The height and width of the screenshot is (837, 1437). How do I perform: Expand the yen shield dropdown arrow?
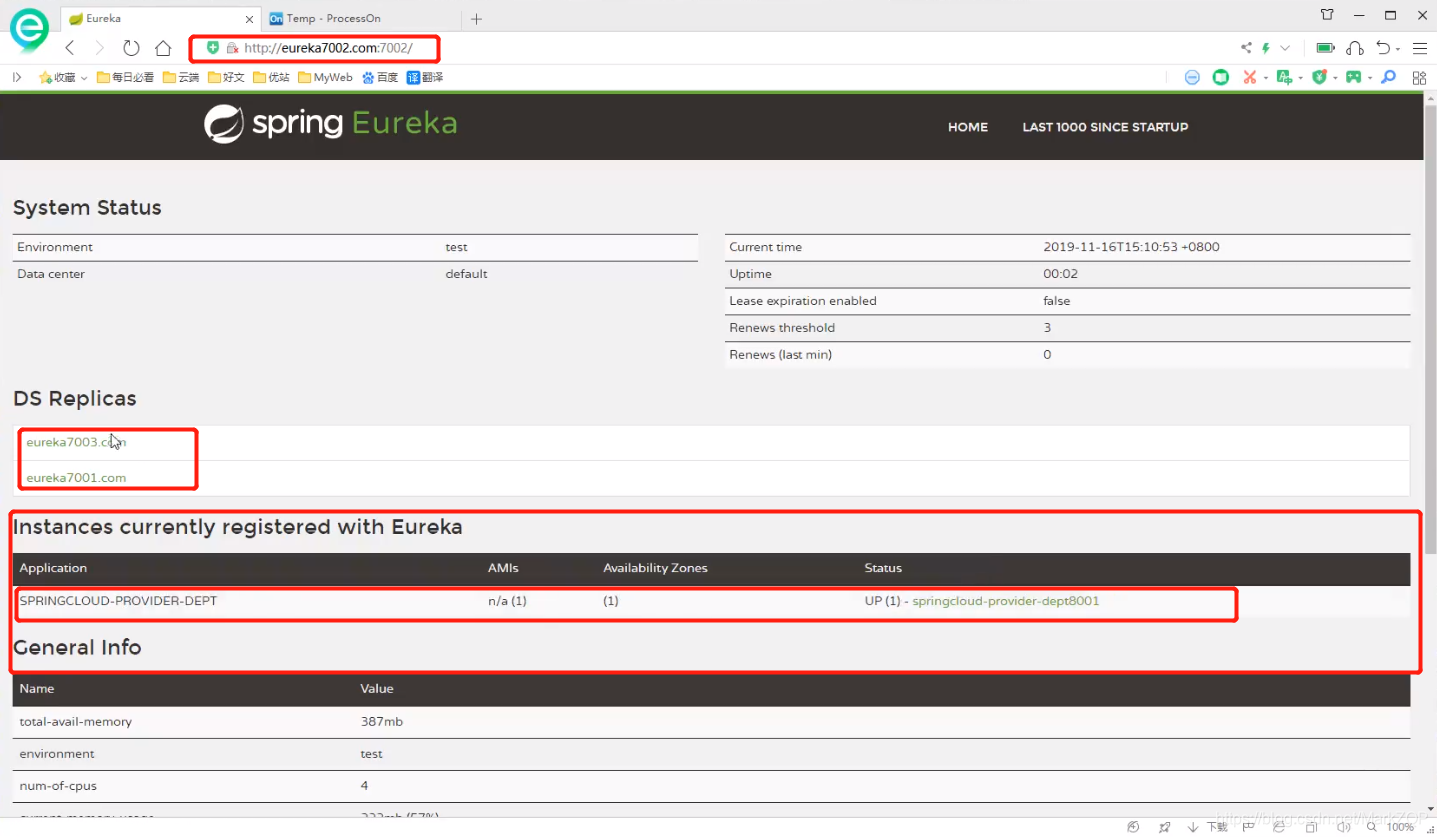coord(1334,78)
